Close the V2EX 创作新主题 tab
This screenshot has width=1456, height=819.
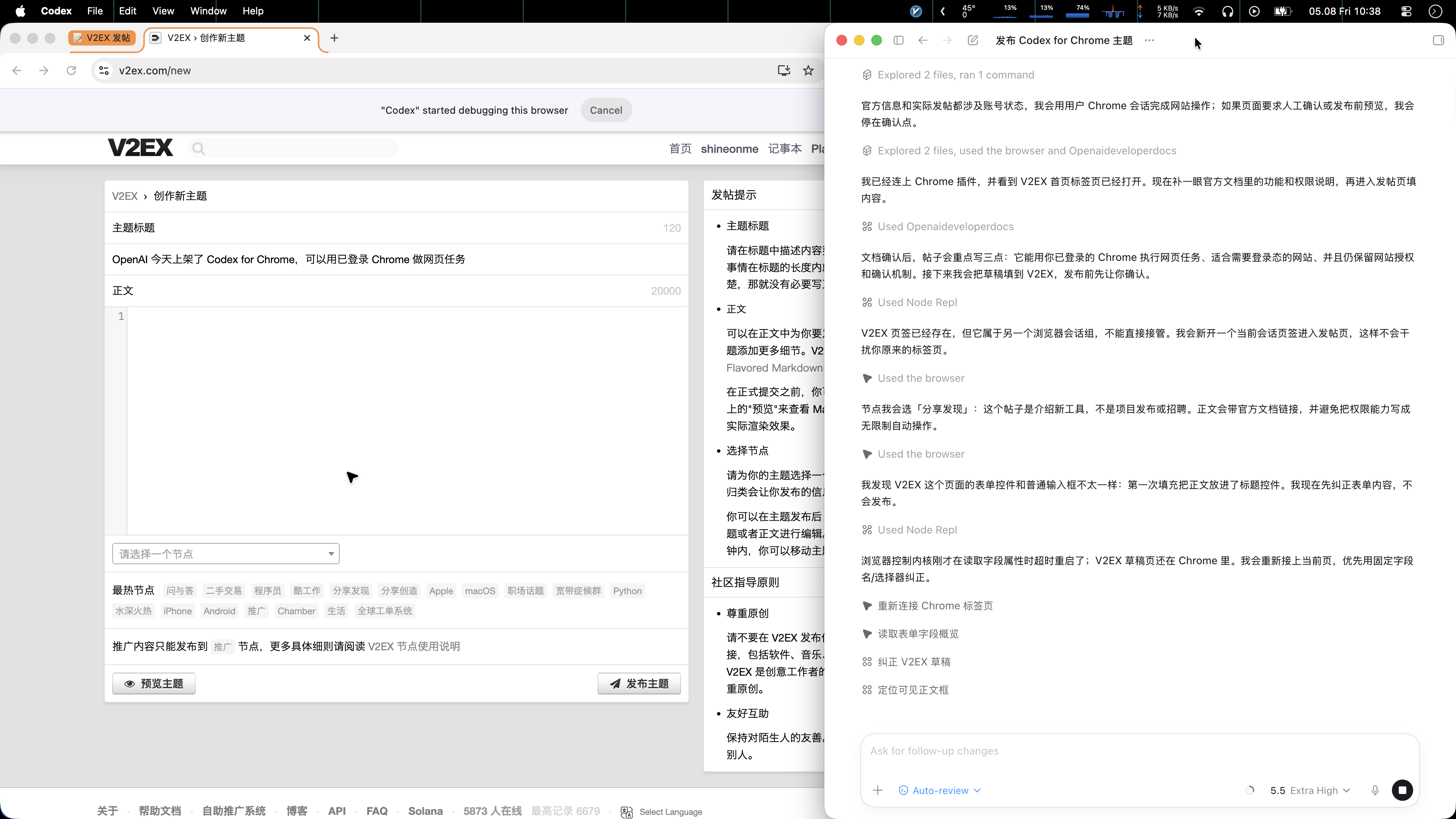pos(307,38)
